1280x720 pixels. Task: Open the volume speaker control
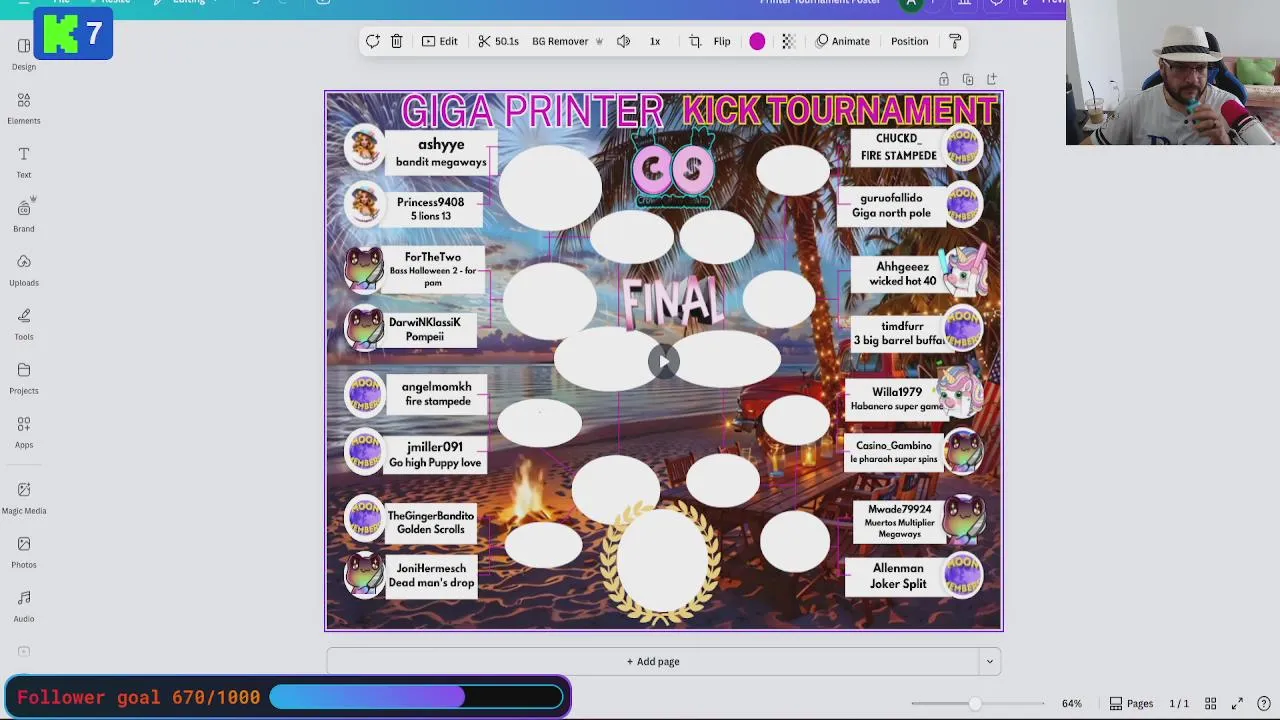tap(623, 41)
